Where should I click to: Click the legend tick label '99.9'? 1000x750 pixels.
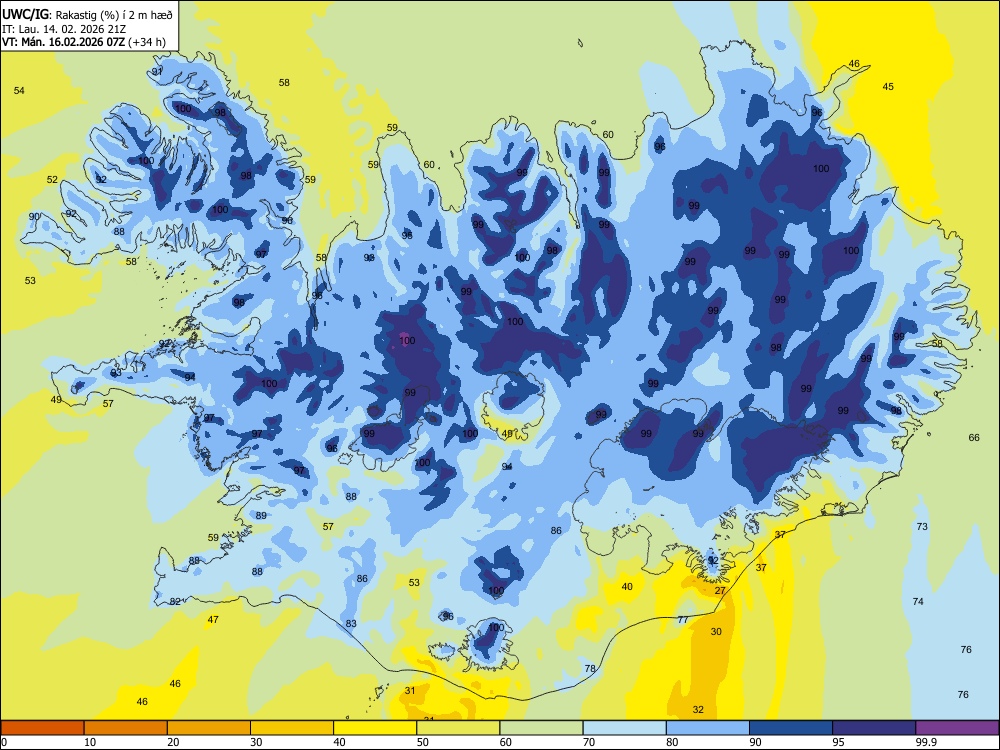[926, 742]
